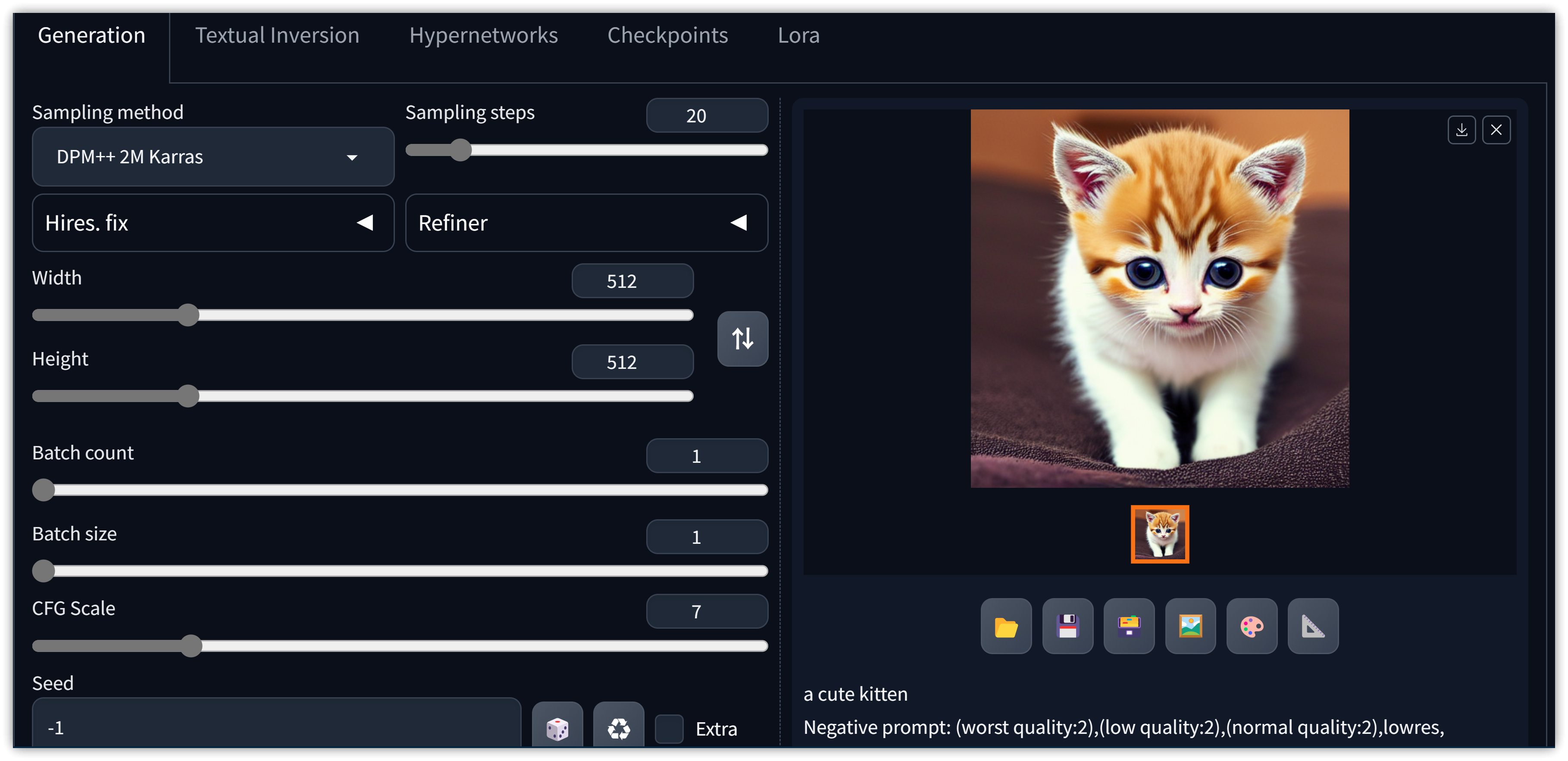Expand the Refiner section
This screenshot has height=761, width=1568.
(x=585, y=223)
